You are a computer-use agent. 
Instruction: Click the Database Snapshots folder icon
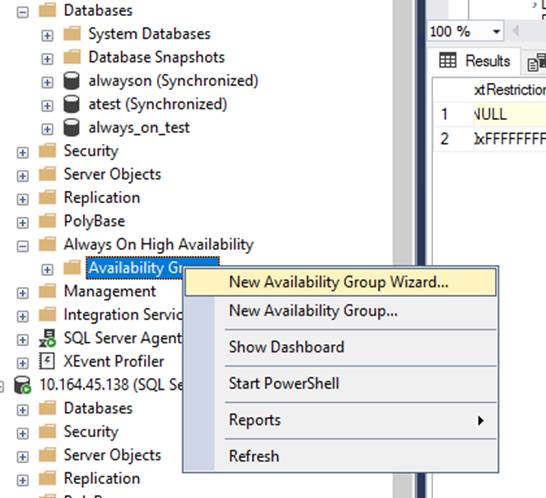(72, 57)
